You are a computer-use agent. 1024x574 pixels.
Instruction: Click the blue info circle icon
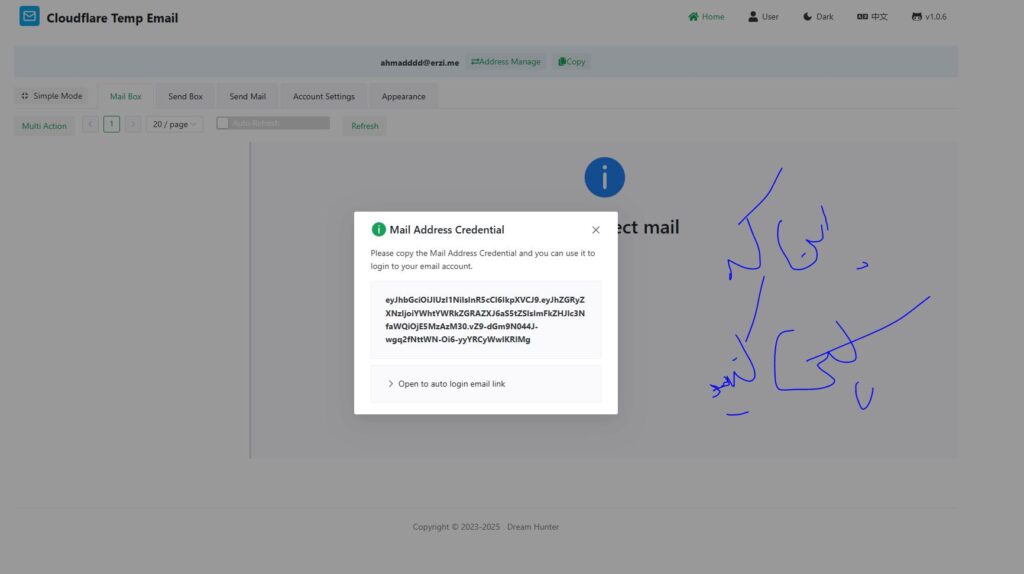click(x=605, y=177)
